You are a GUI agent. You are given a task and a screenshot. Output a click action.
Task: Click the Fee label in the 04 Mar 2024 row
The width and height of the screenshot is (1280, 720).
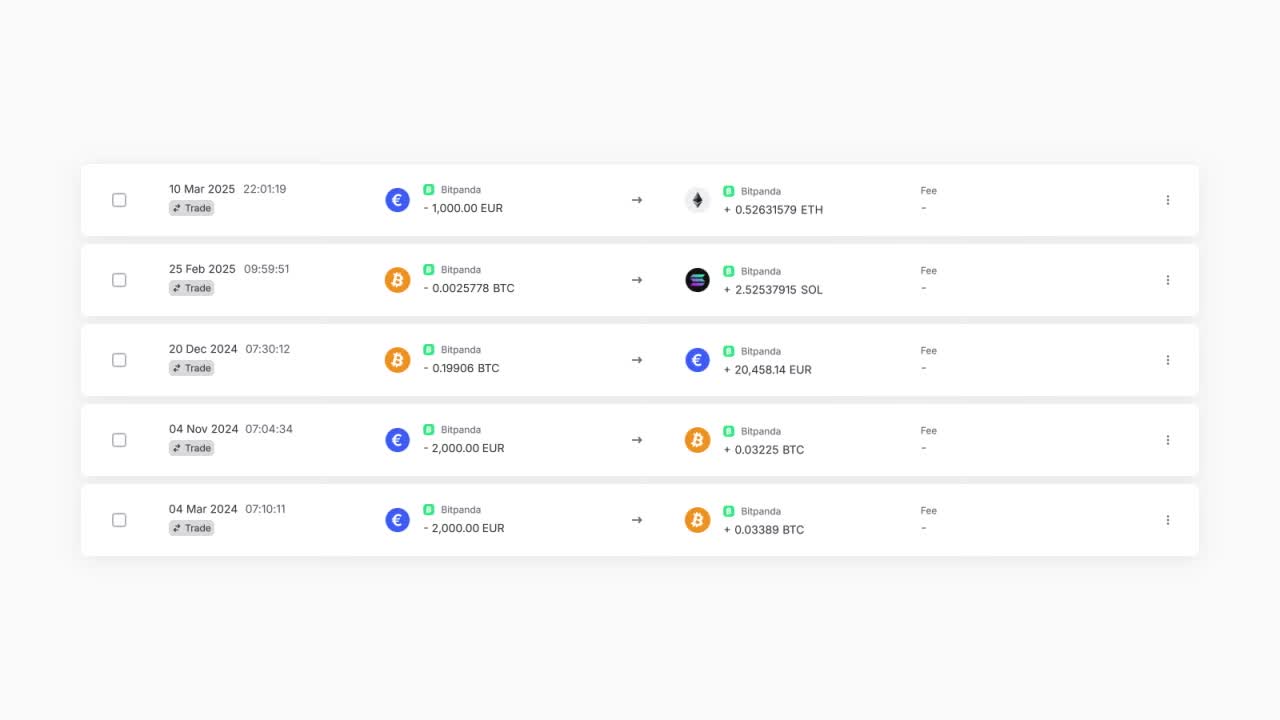[x=929, y=510]
